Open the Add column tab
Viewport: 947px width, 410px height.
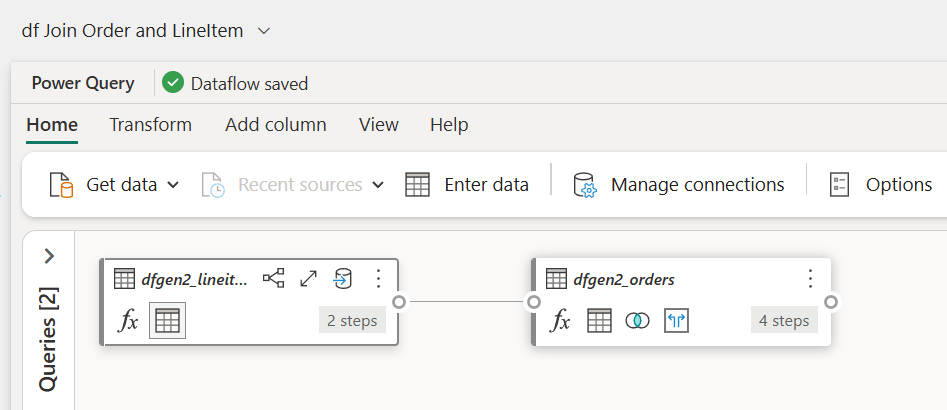click(275, 125)
